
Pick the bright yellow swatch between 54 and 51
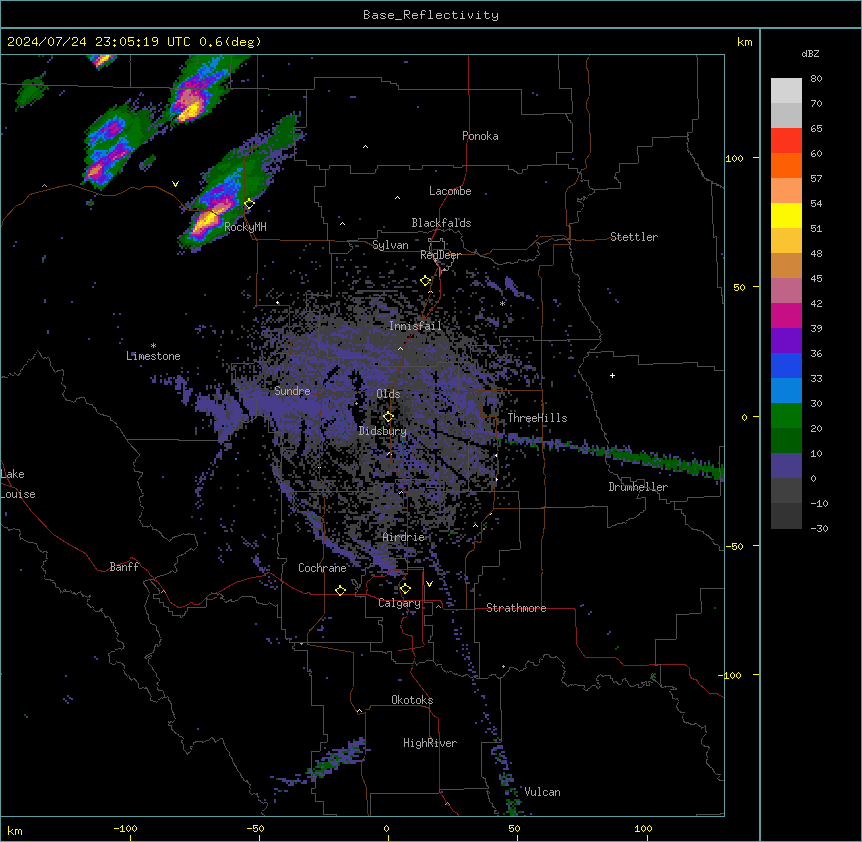(786, 216)
